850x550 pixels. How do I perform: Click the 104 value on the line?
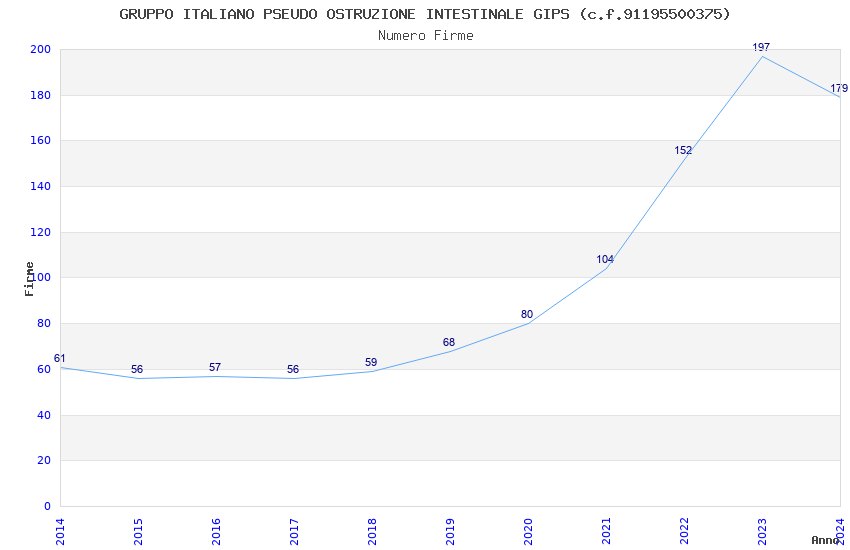(605, 260)
